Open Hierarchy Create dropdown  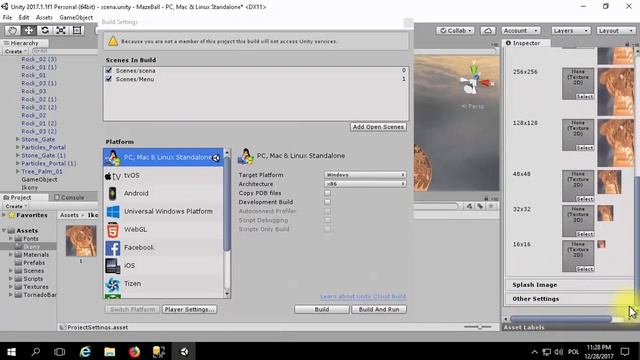click(x=16, y=51)
